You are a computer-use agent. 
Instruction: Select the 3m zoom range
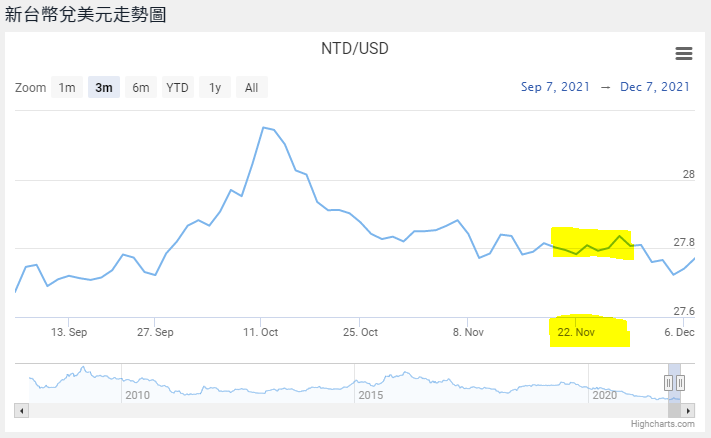click(x=103, y=88)
